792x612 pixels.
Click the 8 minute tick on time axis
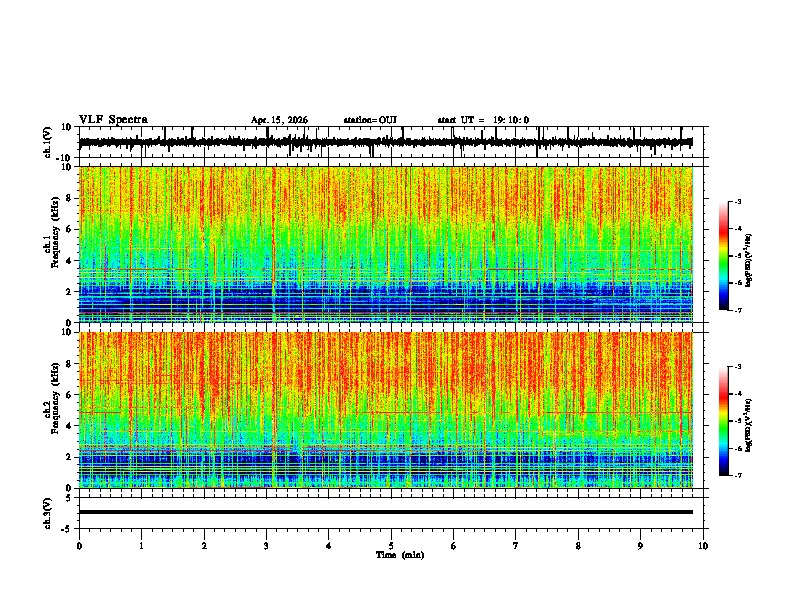click(x=578, y=546)
